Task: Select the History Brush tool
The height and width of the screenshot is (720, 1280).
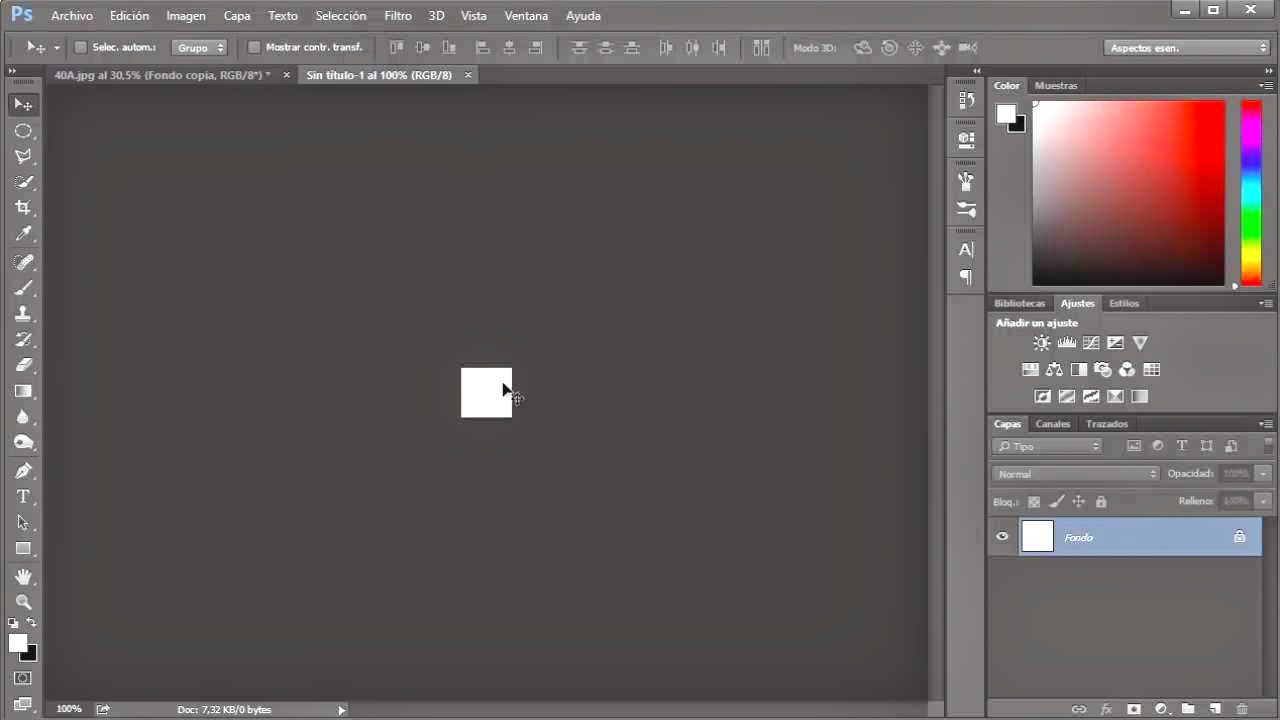Action: tap(23, 340)
